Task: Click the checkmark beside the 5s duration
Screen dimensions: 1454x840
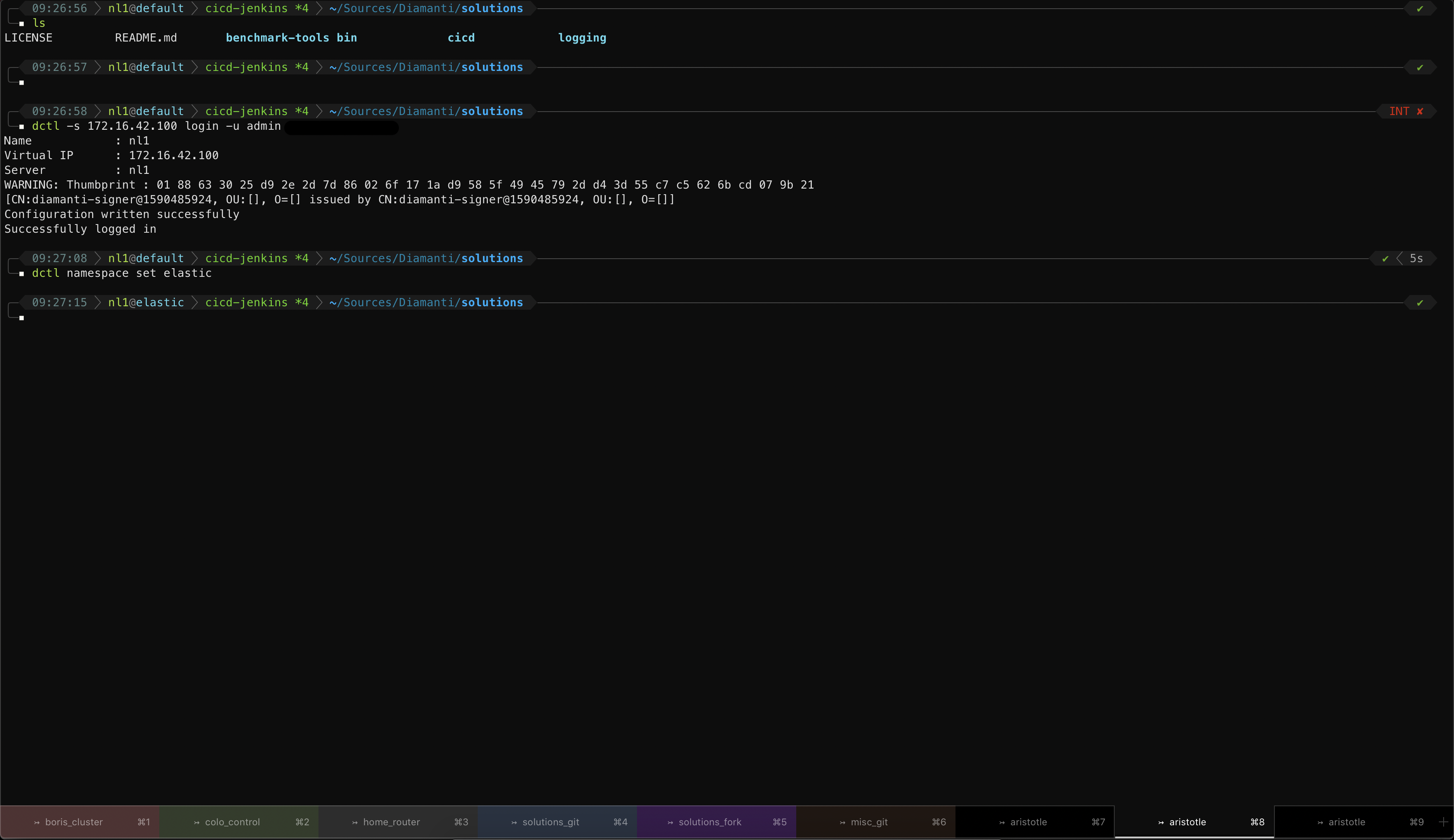Action: [x=1385, y=259]
